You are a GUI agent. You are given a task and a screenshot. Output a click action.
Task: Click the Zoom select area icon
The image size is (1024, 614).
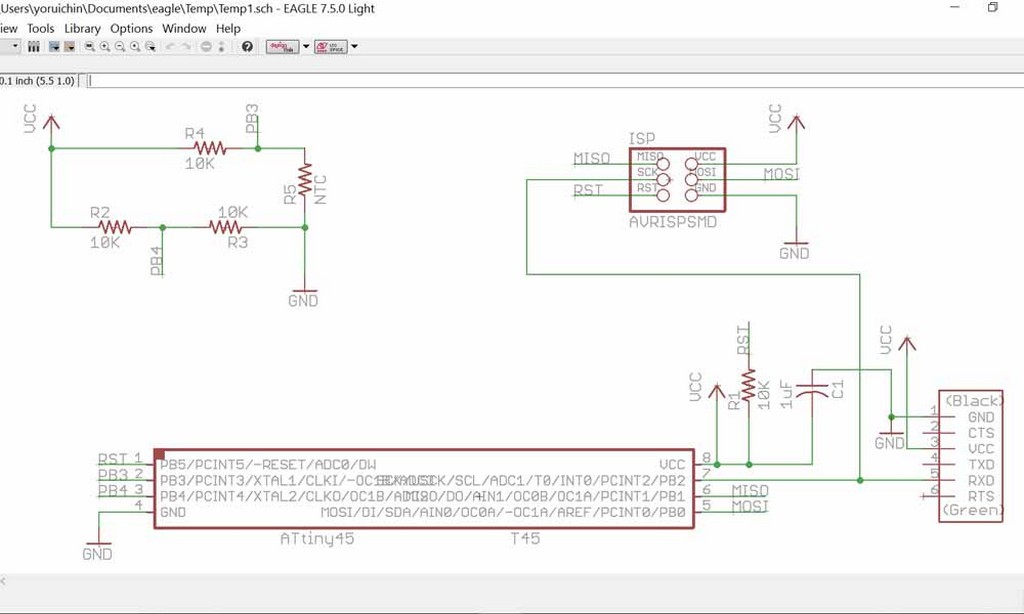tap(150, 46)
